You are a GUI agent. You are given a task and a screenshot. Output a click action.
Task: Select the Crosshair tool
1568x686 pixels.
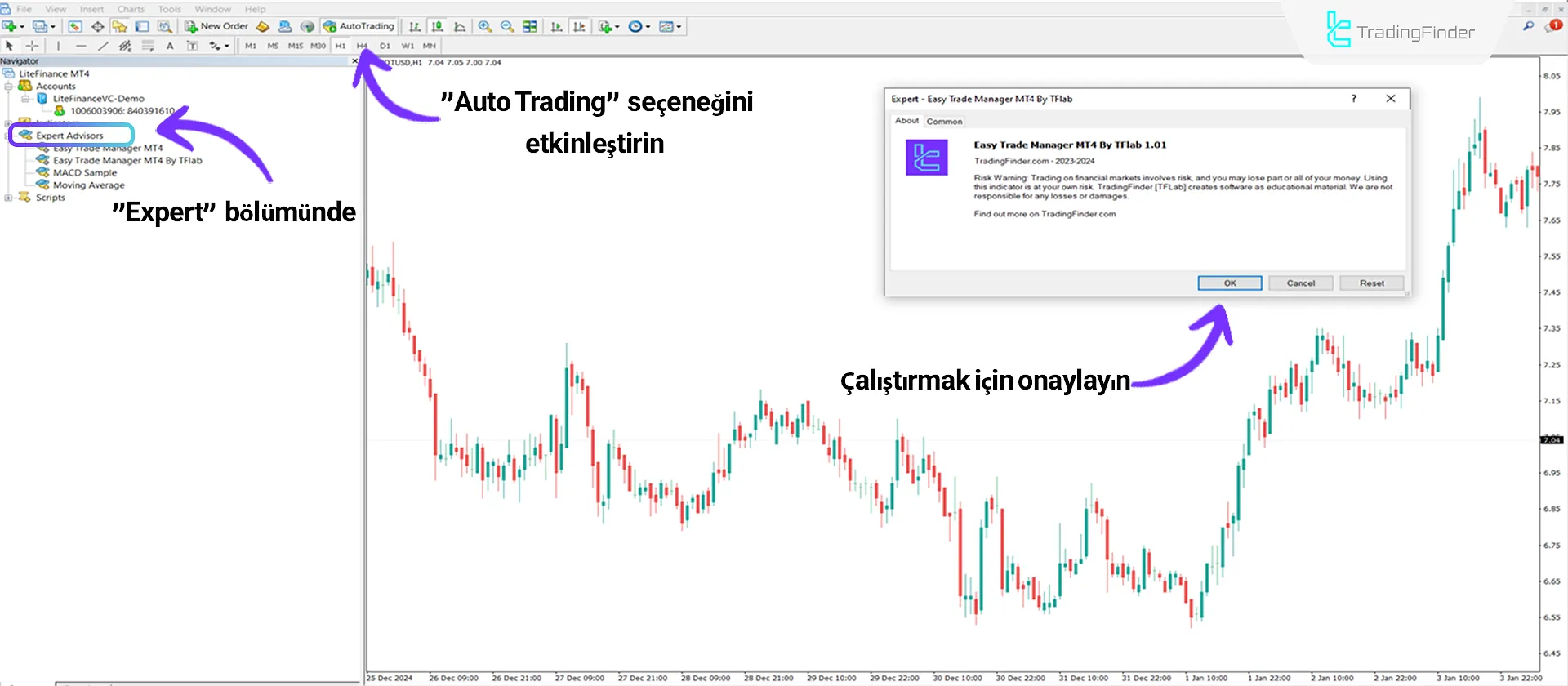(x=32, y=46)
